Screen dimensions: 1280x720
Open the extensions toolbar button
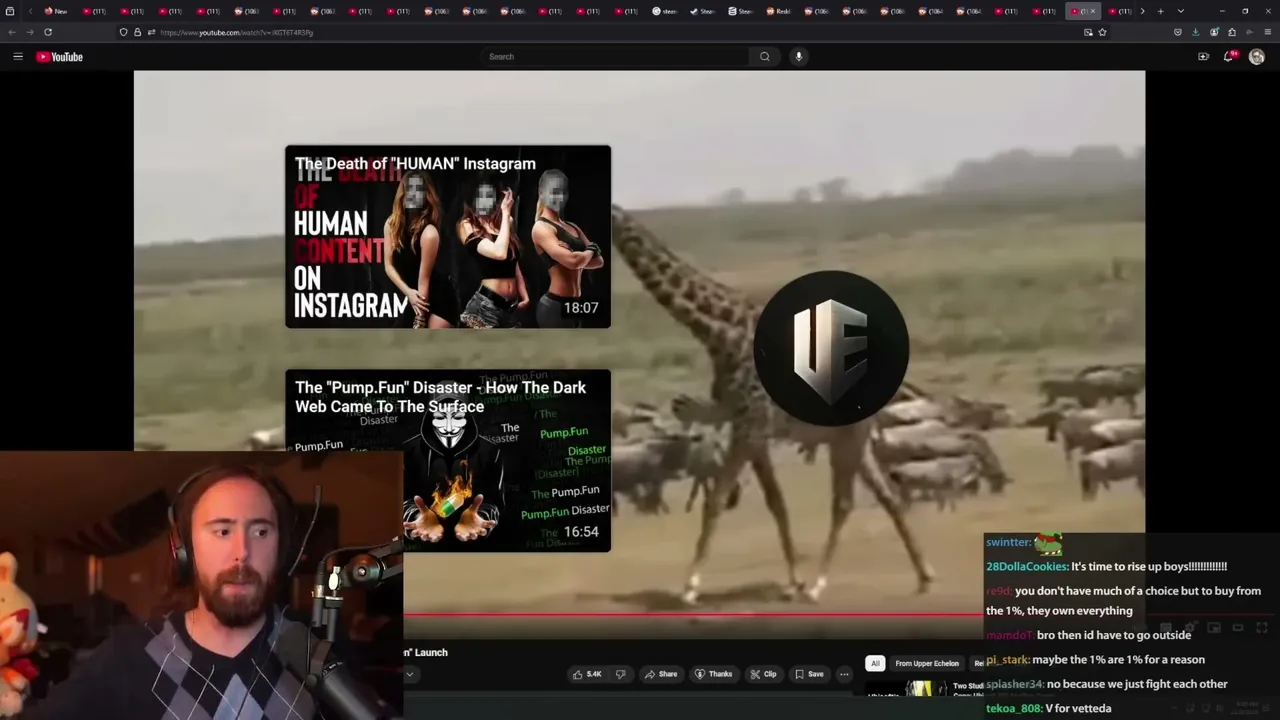pos(1232,32)
